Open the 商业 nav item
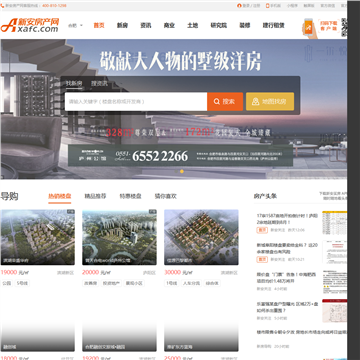360x360 pixels. click(169, 25)
